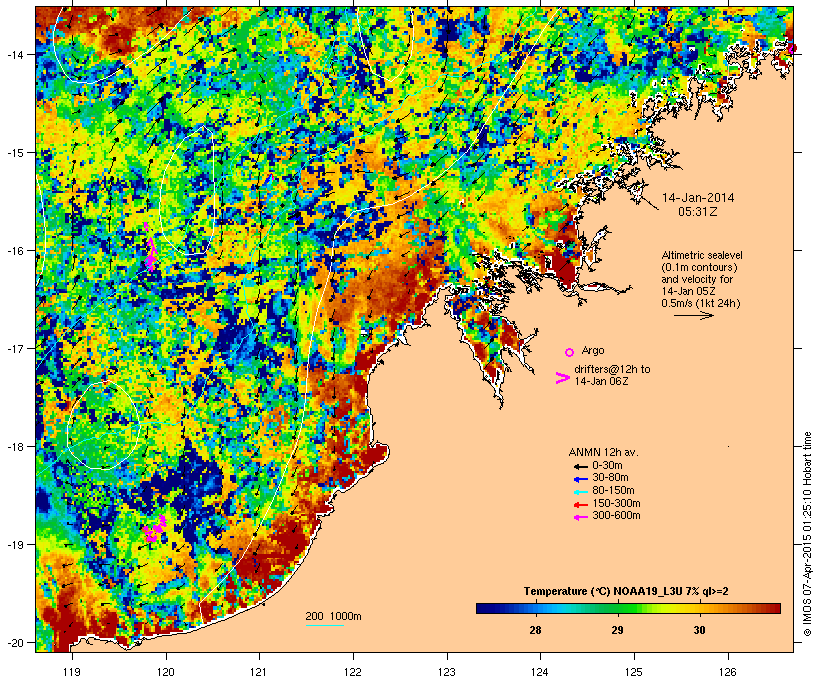Click the 'ANMN 12h av.' legend heading
This screenshot has width=820, height=680.
pos(603,452)
